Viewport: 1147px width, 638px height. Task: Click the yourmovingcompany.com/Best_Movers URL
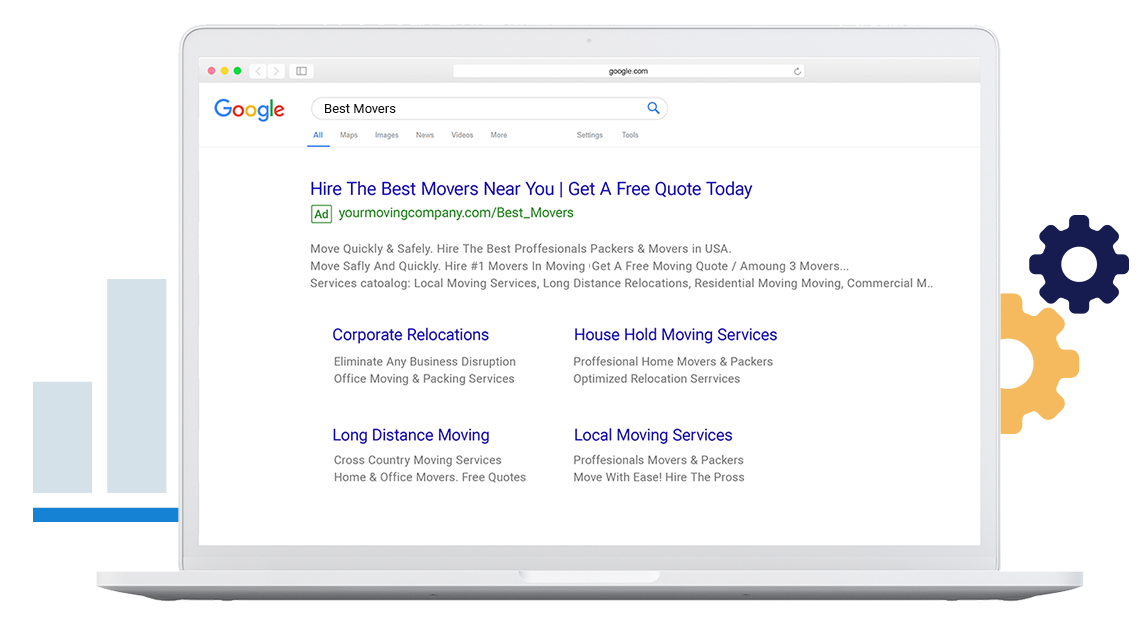(456, 213)
